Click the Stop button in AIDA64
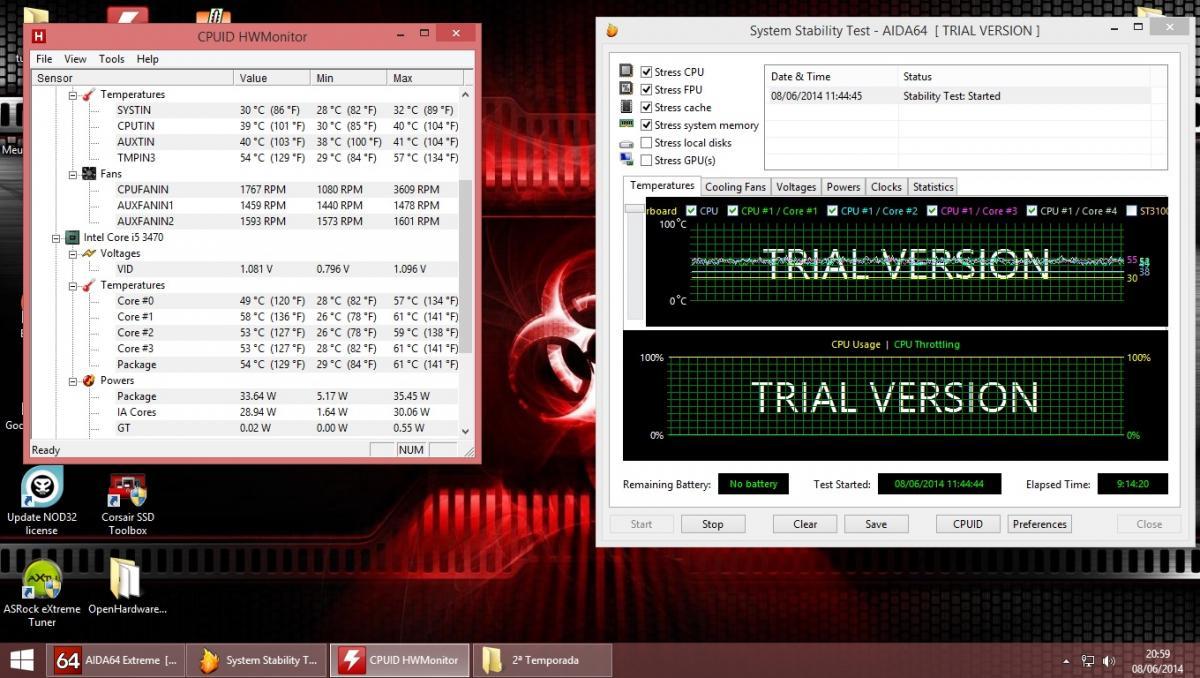The image size is (1200, 678). pos(713,524)
